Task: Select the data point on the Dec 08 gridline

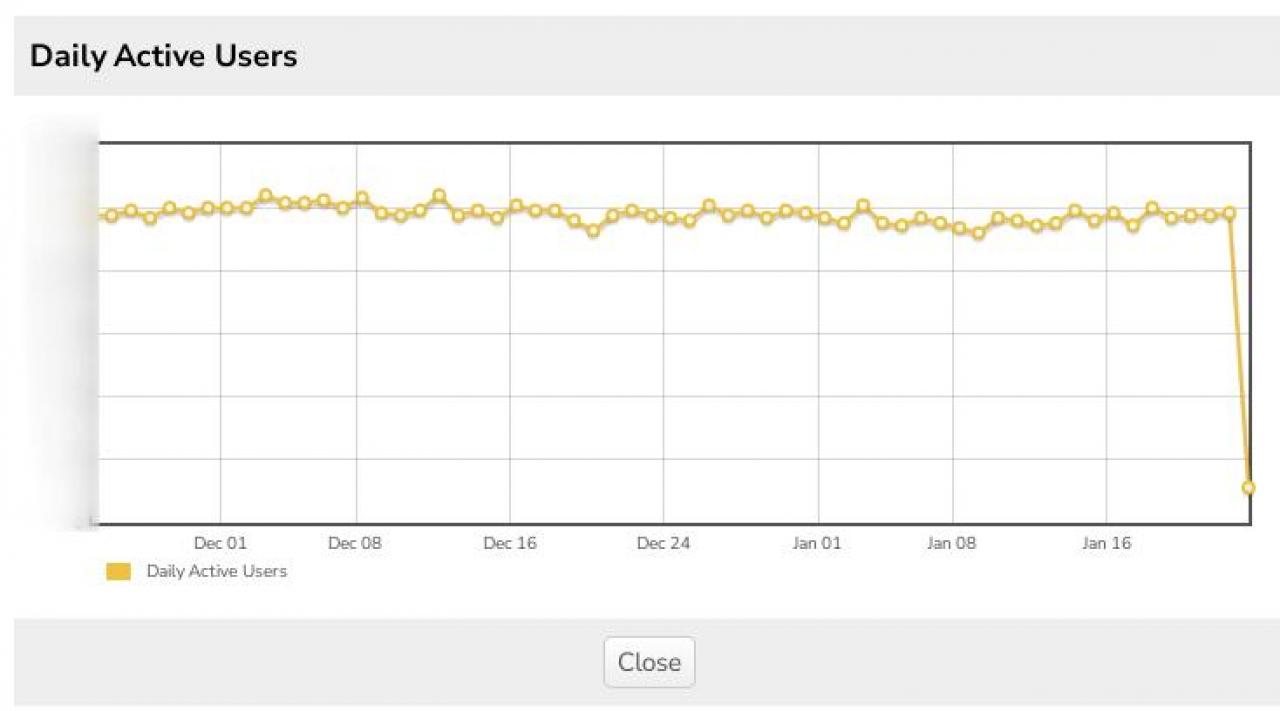Action: [362, 198]
